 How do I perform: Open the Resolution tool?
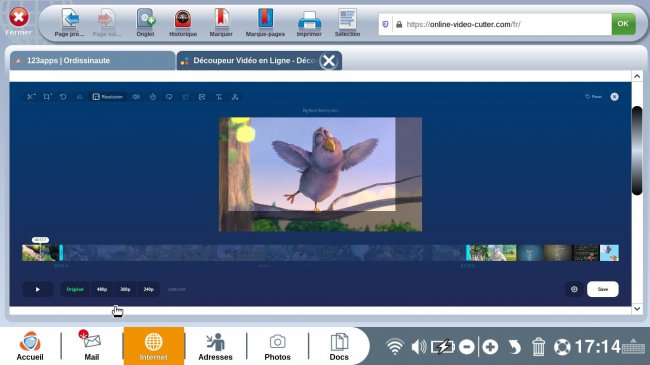tap(108, 97)
